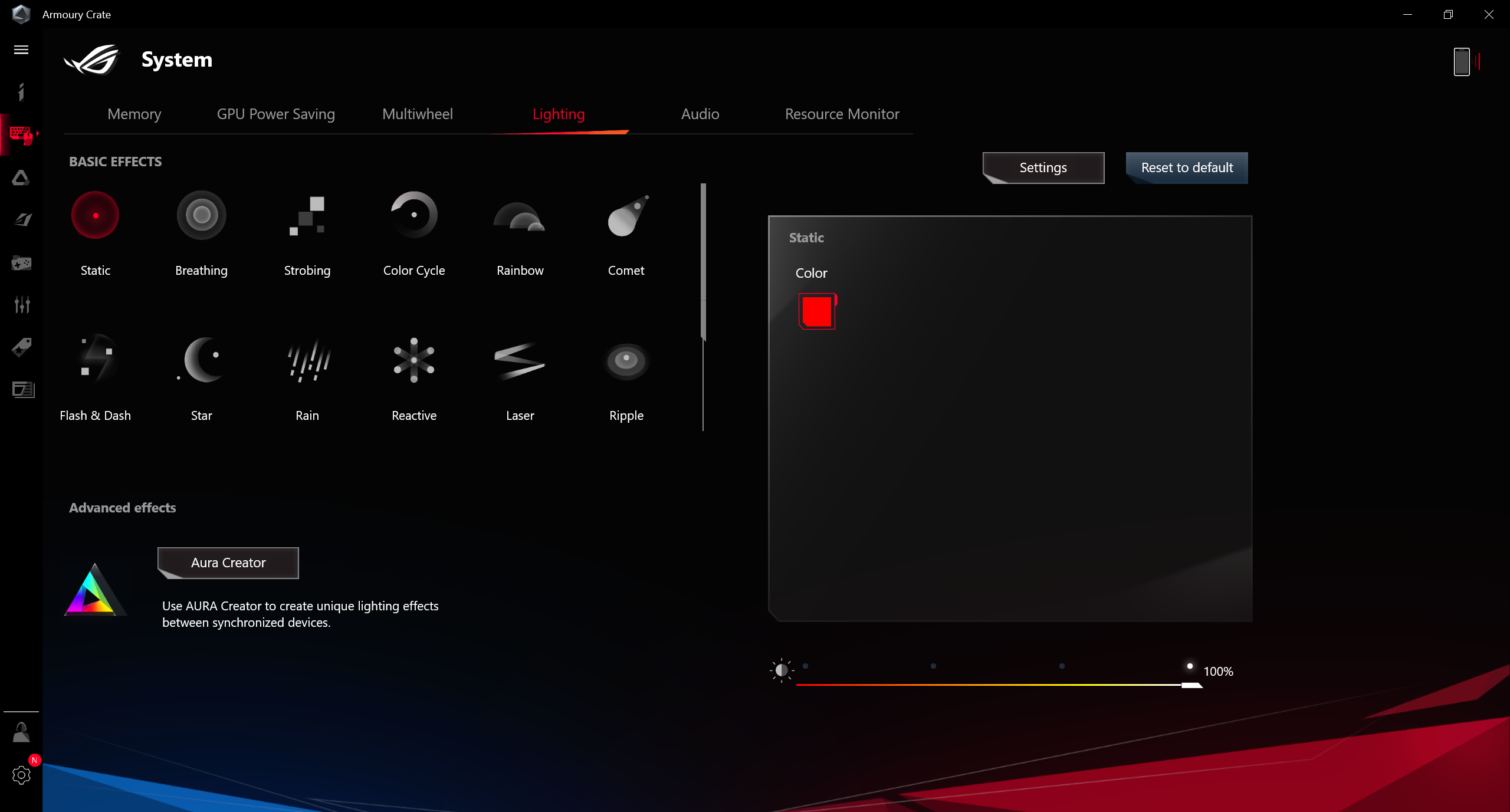Open Featured deals tag icon
The height and width of the screenshot is (812, 1510).
pos(22,347)
